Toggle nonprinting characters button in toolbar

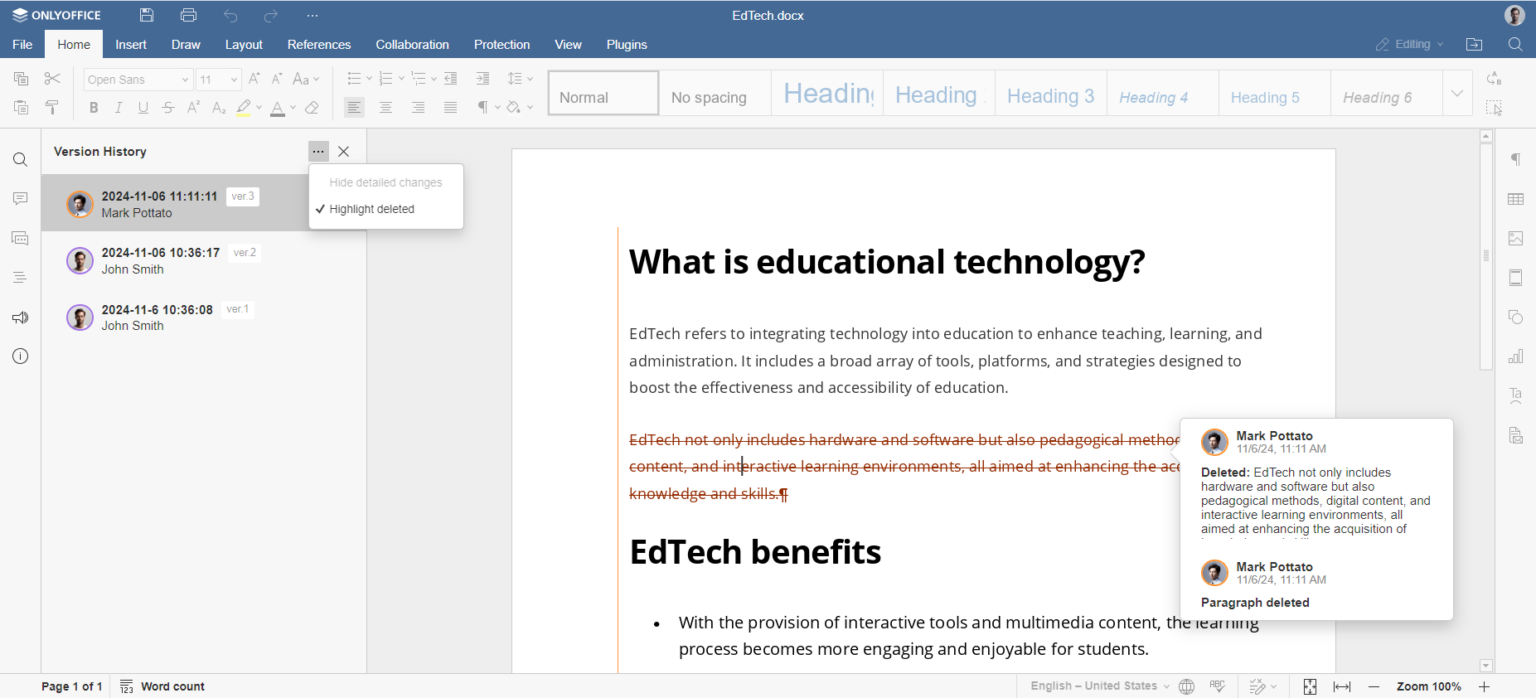coord(482,108)
